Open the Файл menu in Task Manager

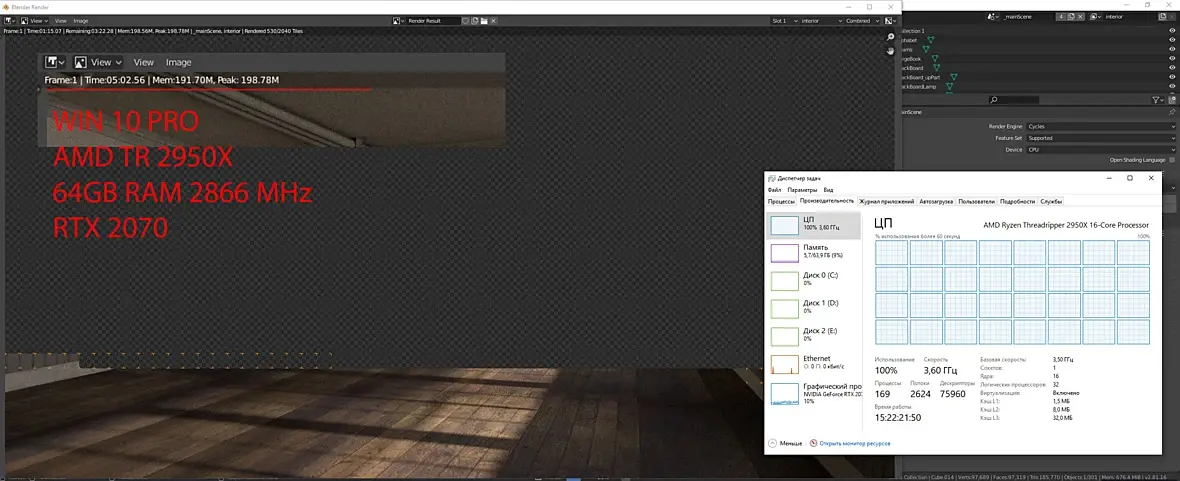(x=775, y=190)
